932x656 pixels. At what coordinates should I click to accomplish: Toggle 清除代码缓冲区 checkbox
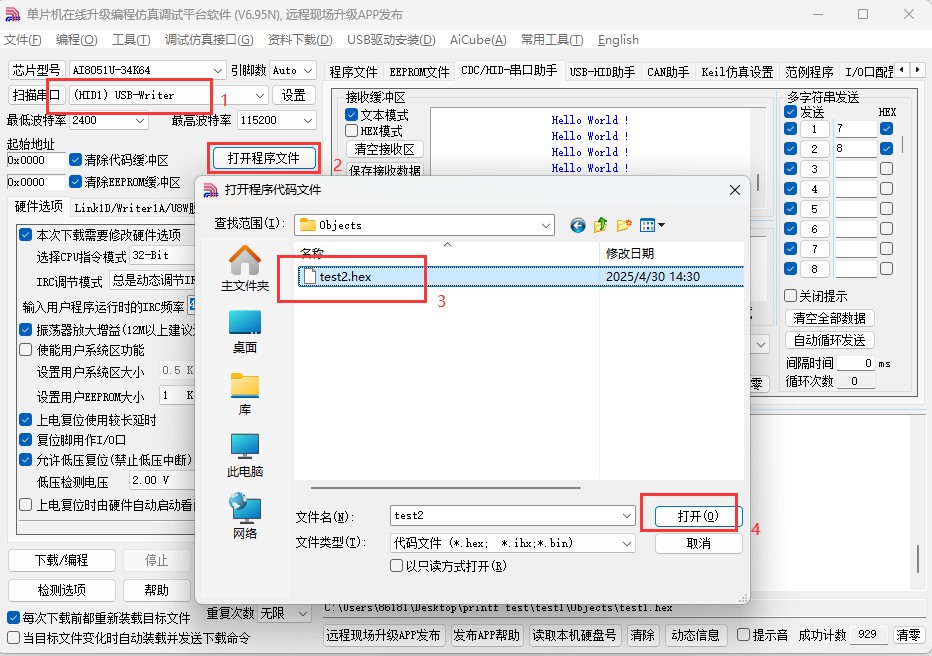(75, 160)
